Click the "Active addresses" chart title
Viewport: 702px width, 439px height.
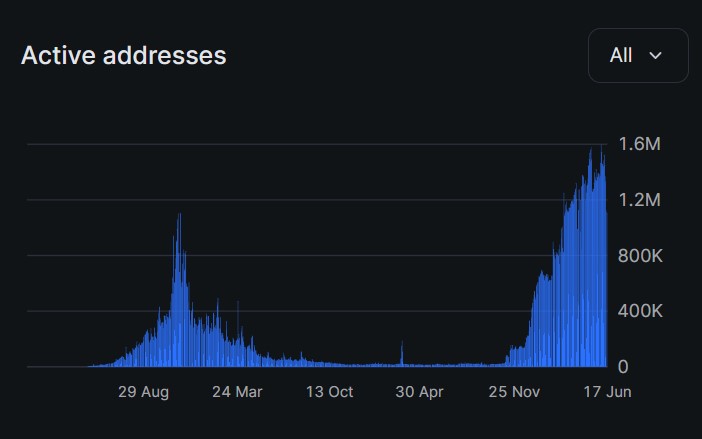[x=124, y=55]
